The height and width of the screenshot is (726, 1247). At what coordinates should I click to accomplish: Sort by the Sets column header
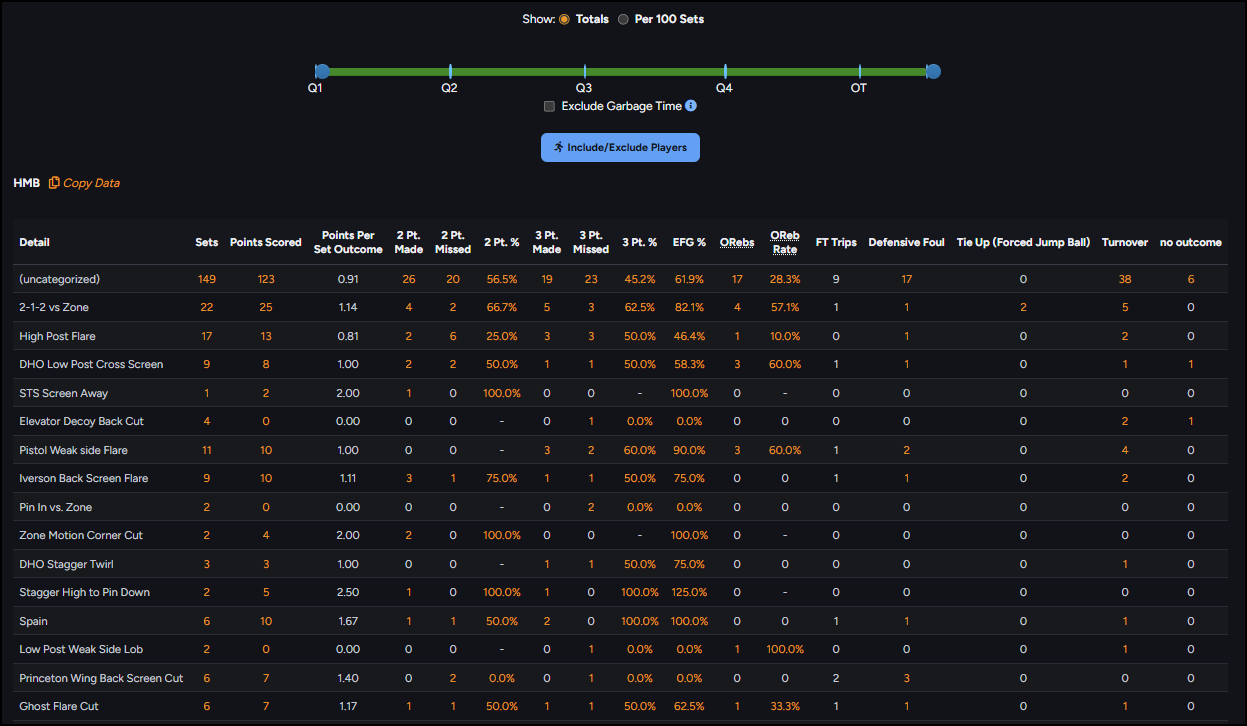[x=206, y=242]
